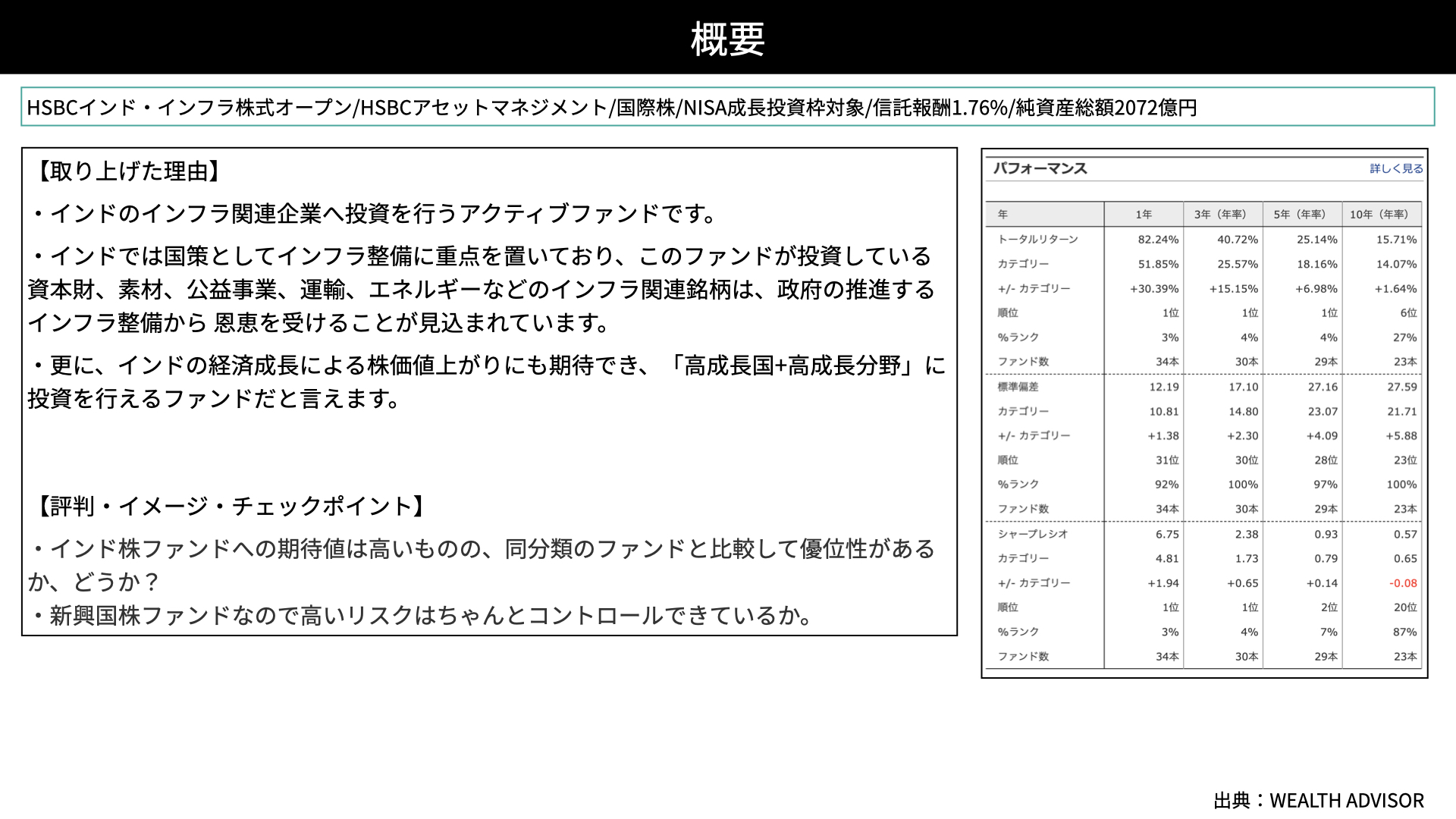Click the +30.39% category difference value
1456x819 pixels.
point(1154,289)
